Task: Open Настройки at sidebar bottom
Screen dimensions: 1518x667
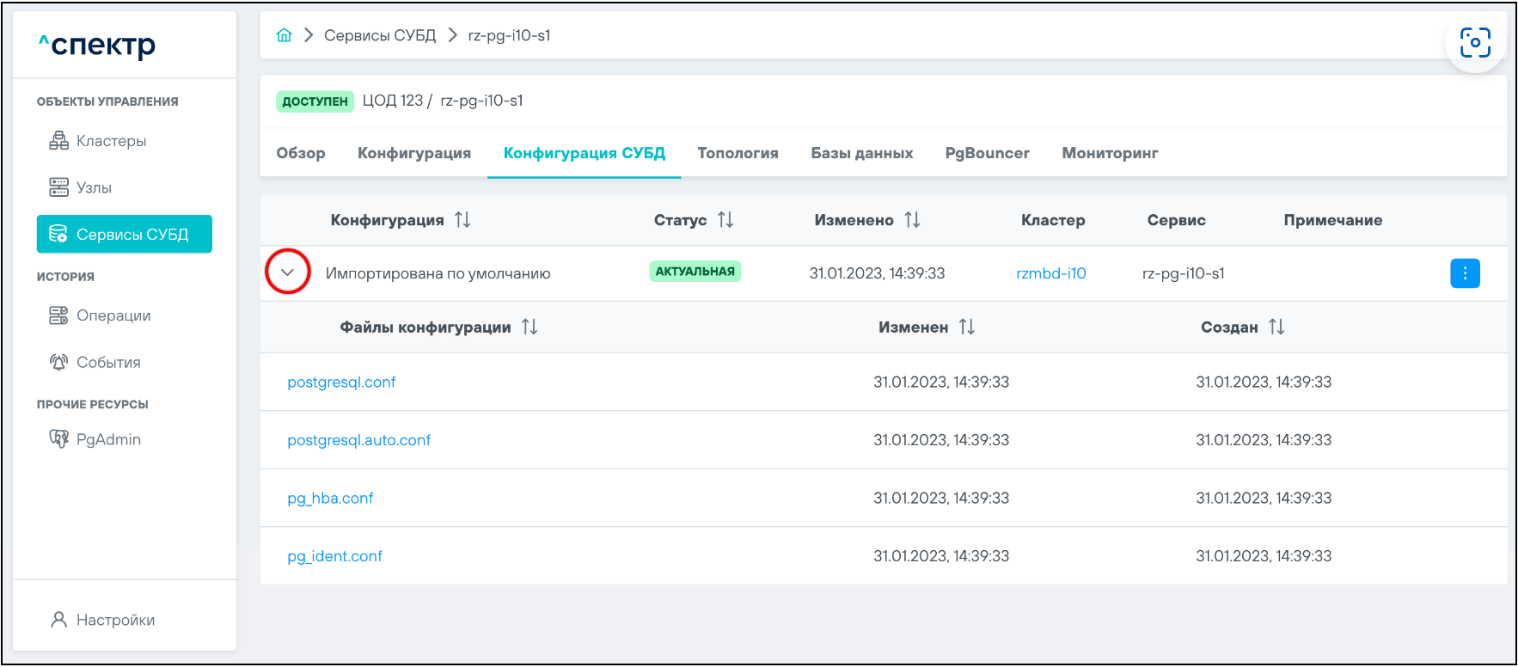Action: coord(115,620)
